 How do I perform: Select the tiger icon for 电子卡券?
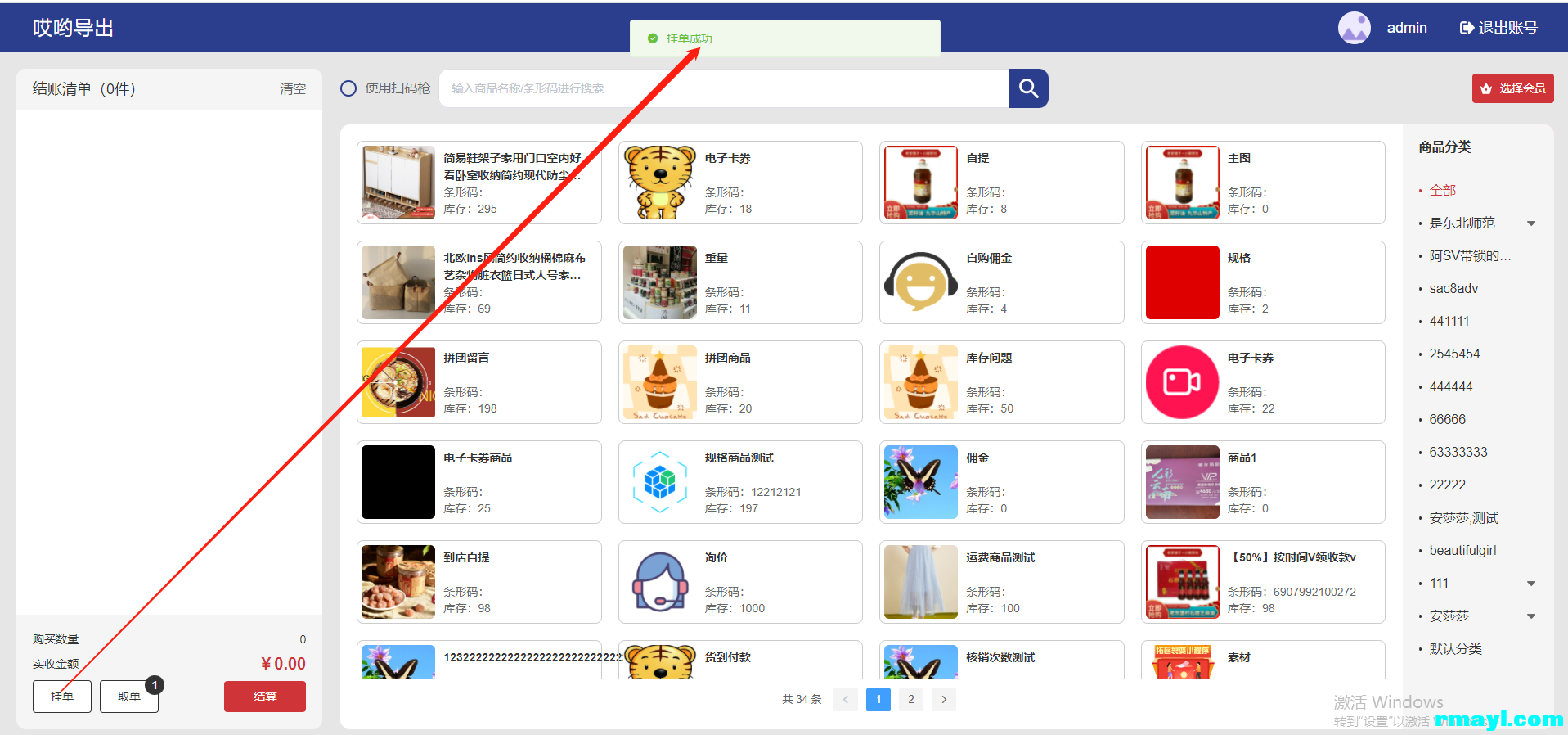(x=659, y=183)
